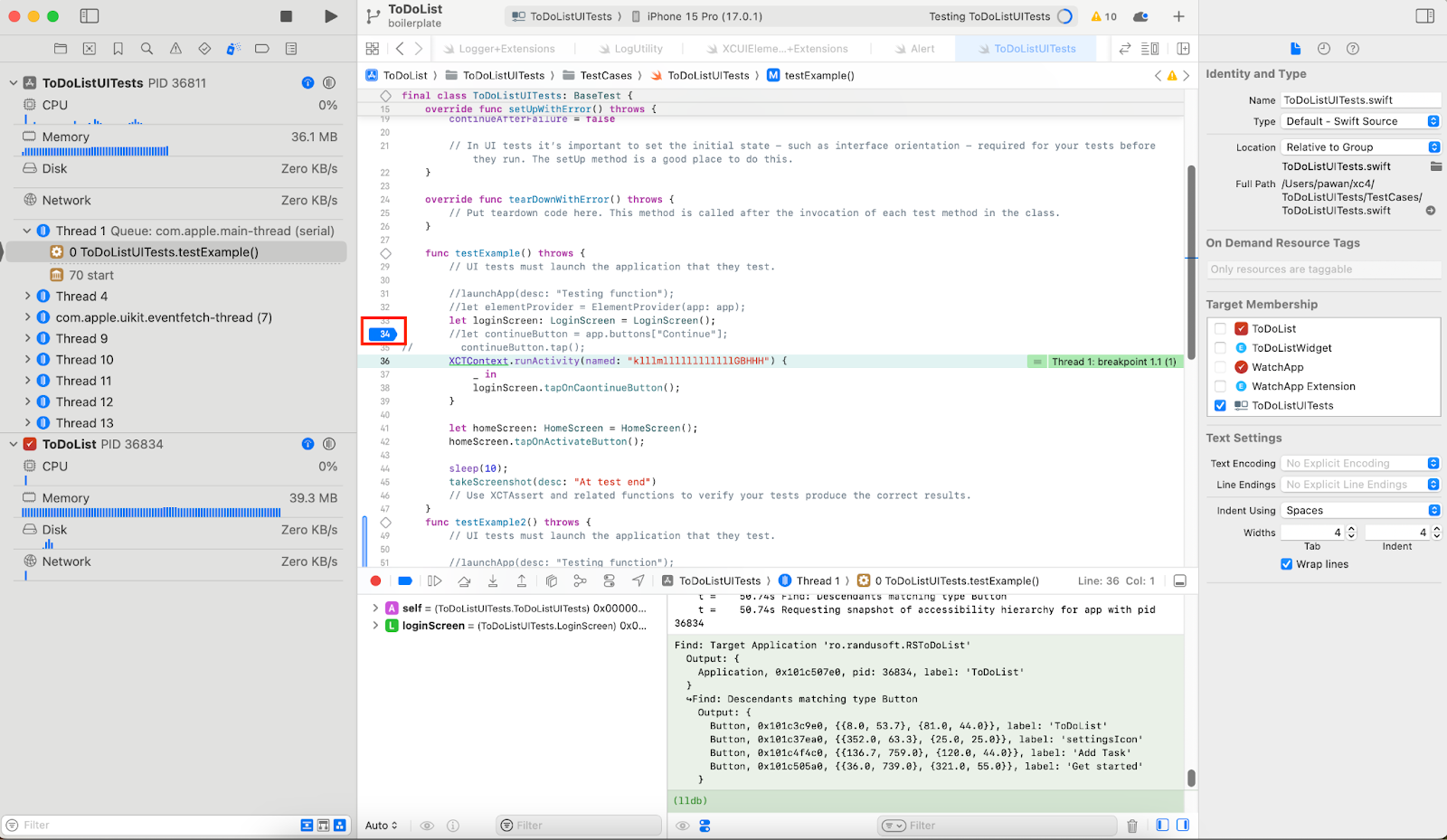1447x840 pixels.
Task: Collapse the ToDoList PID 36834 process
Action: 14,445
